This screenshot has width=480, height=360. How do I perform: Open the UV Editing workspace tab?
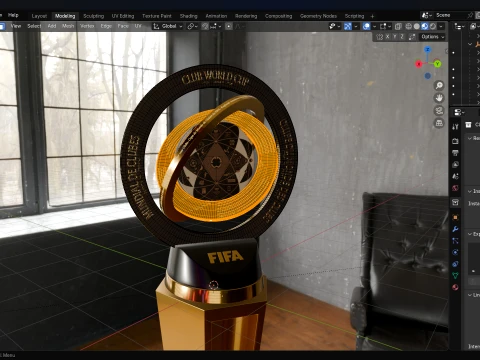(x=123, y=16)
